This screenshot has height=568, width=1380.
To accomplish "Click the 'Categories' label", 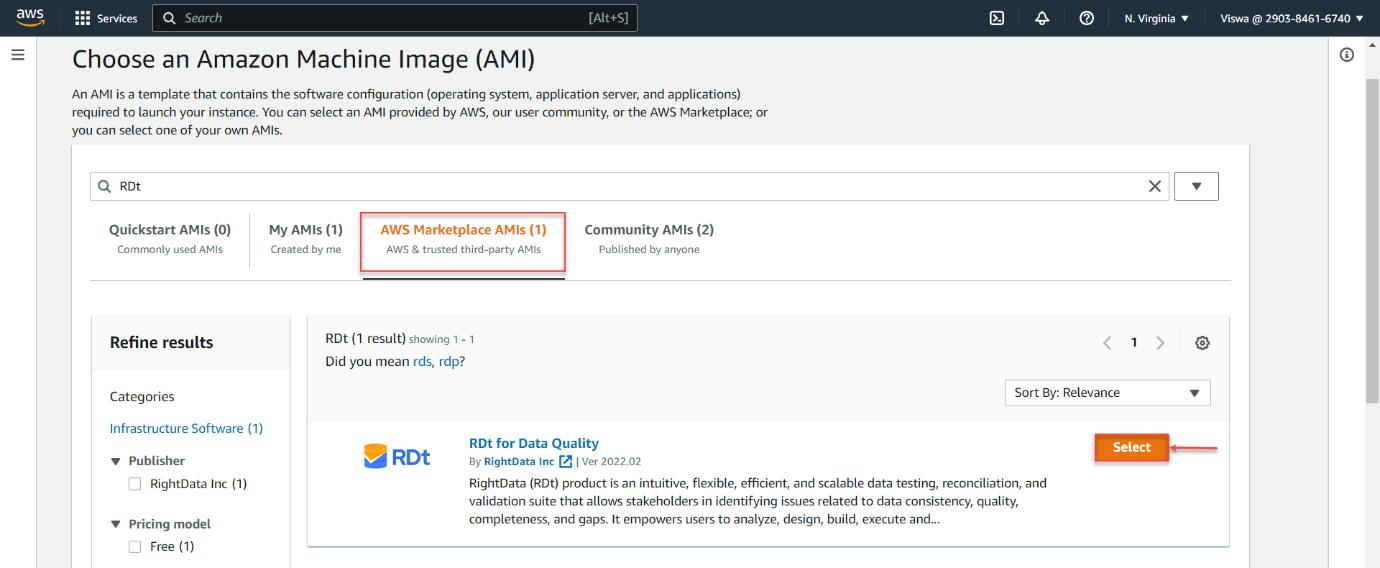I will 142,397.
